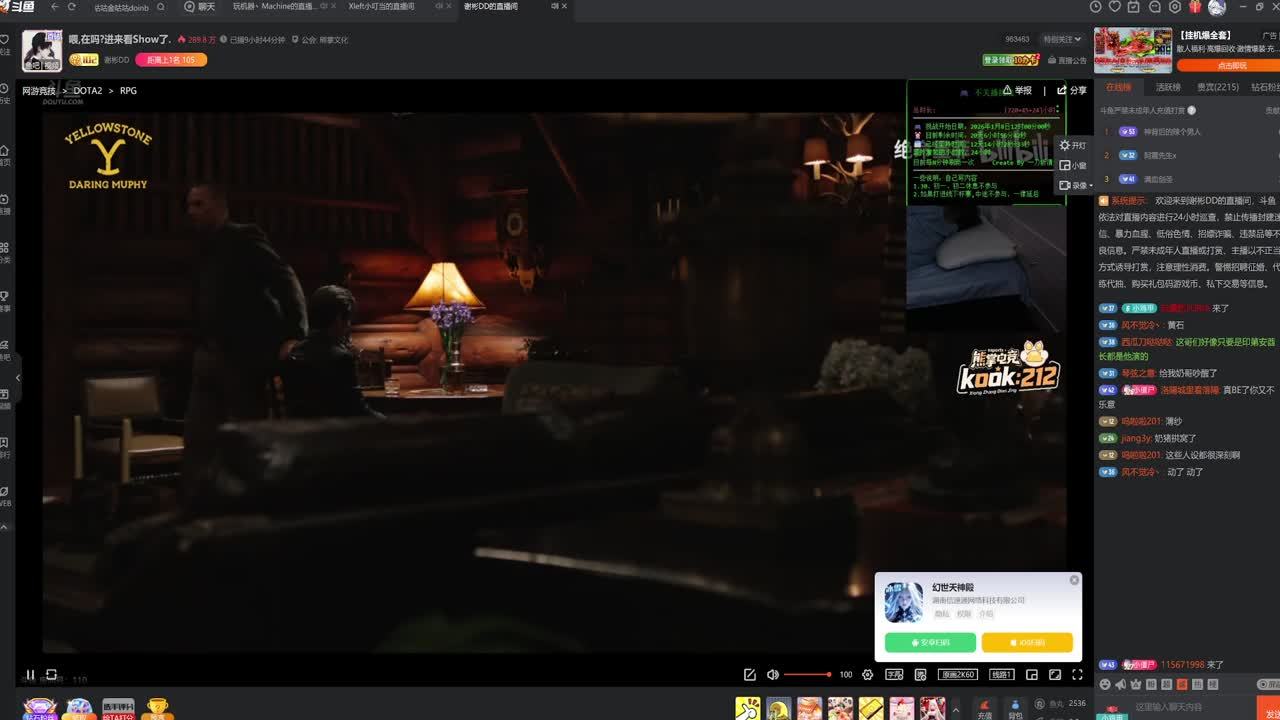Viewport: 1280px width, 720px height.
Task: Refresh the page with the reload icon
Action: 71,7
